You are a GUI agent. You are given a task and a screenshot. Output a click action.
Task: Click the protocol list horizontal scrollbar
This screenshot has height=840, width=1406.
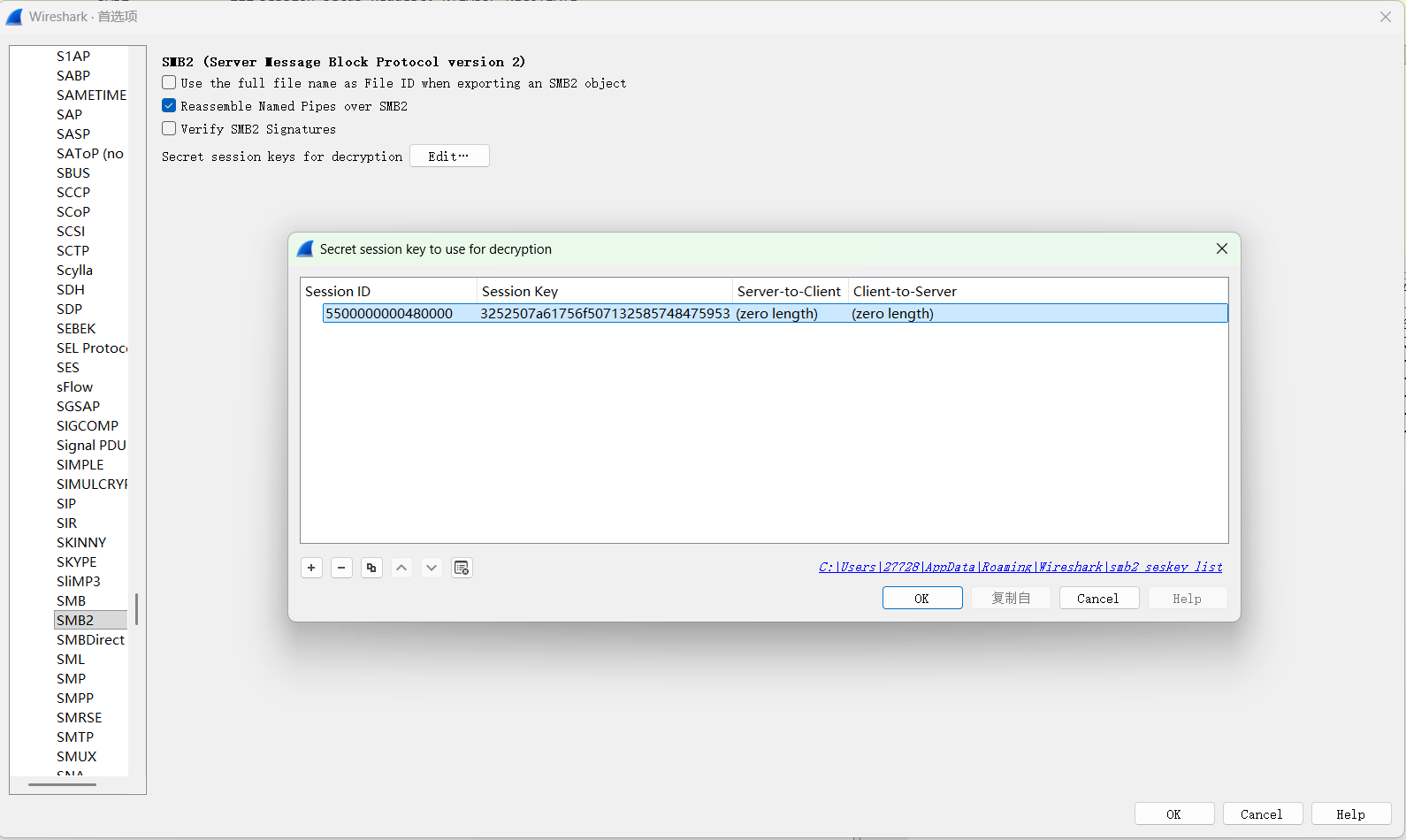62,784
